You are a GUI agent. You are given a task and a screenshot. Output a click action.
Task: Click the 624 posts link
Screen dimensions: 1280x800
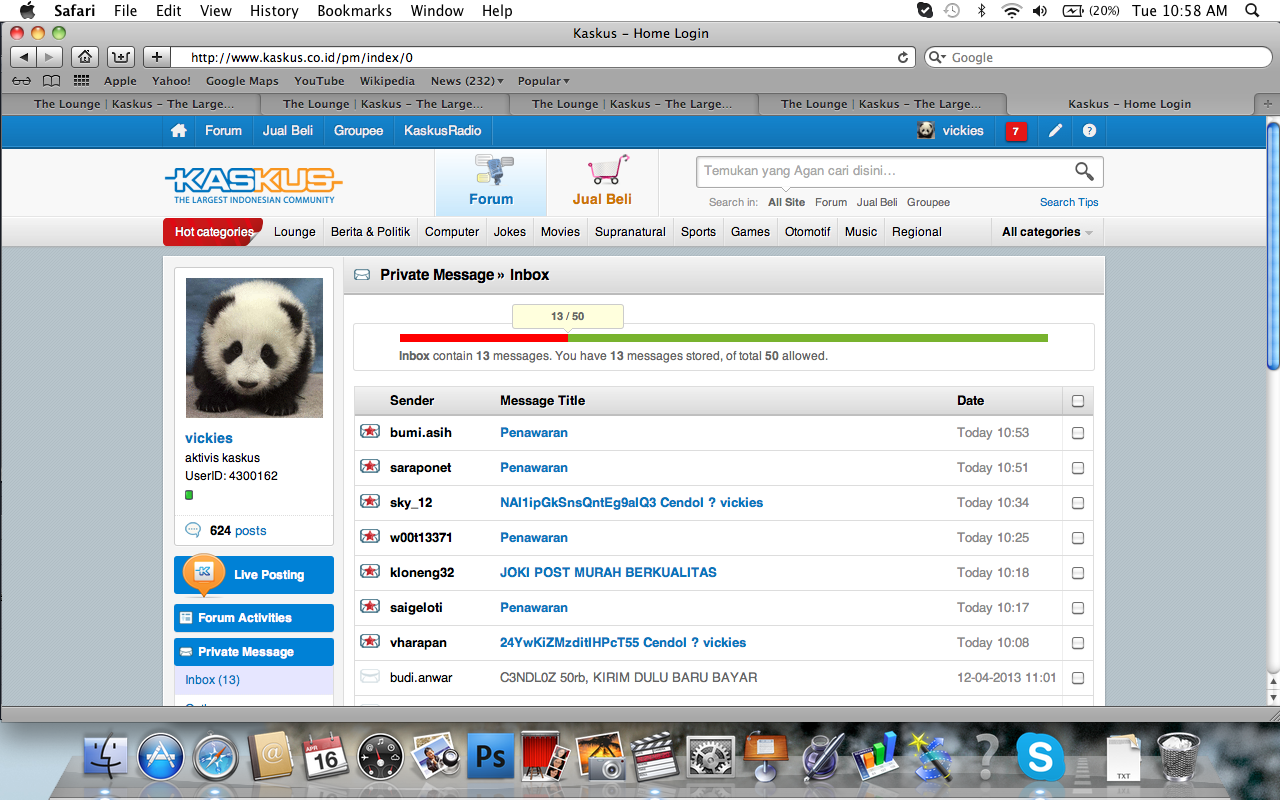[238, 531]
